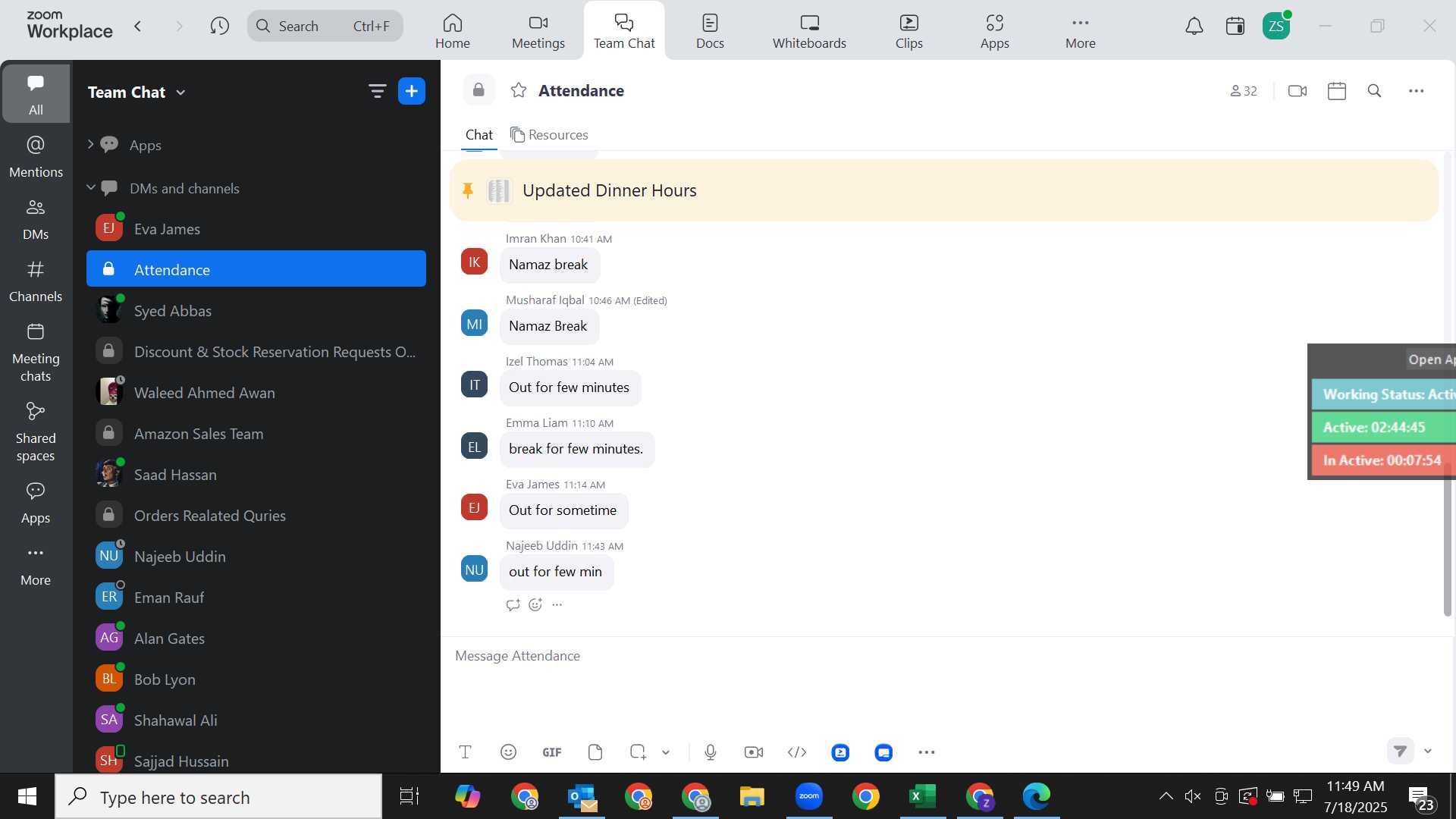Open the Meetings tab

click(538, 31)
